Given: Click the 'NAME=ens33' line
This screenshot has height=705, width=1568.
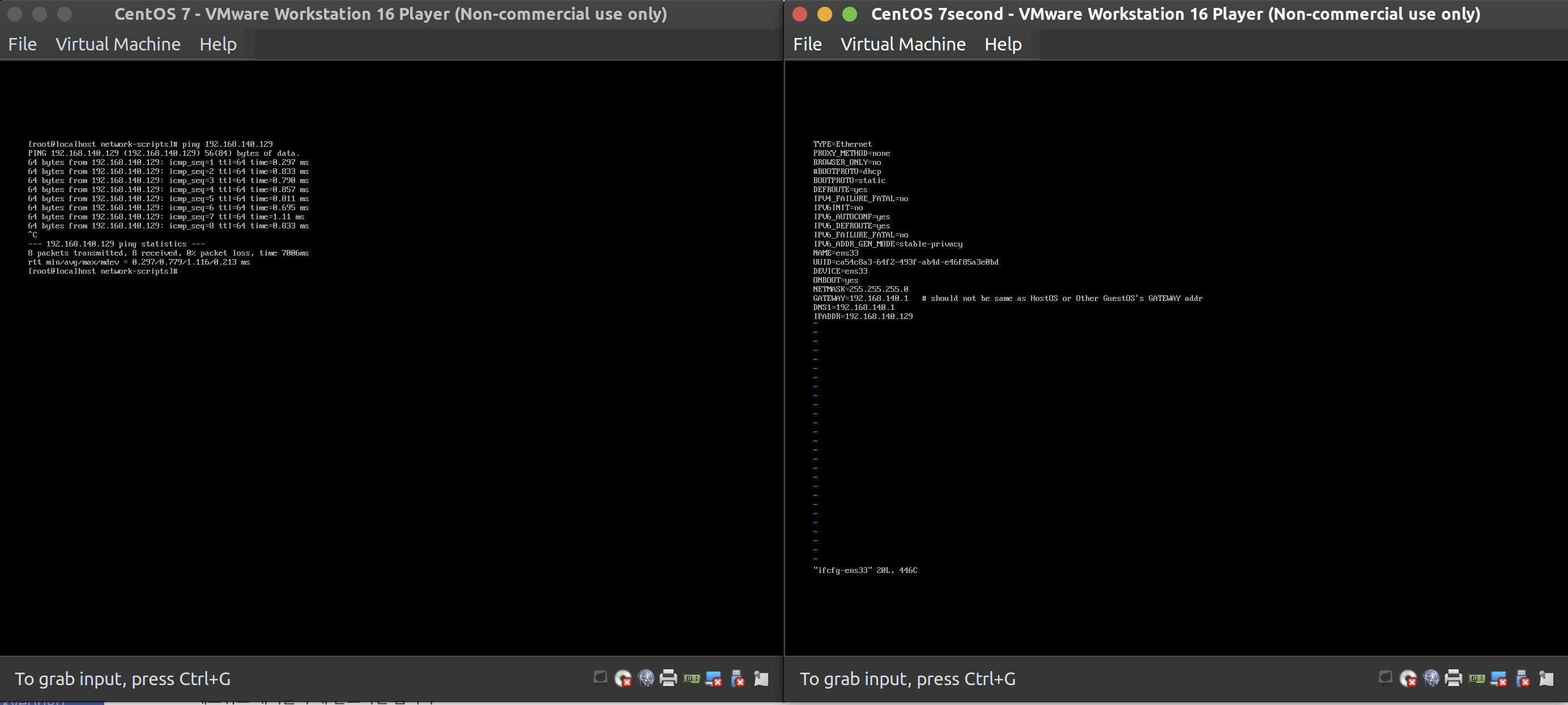Looking at the screenshot, I should pos(836,253).
